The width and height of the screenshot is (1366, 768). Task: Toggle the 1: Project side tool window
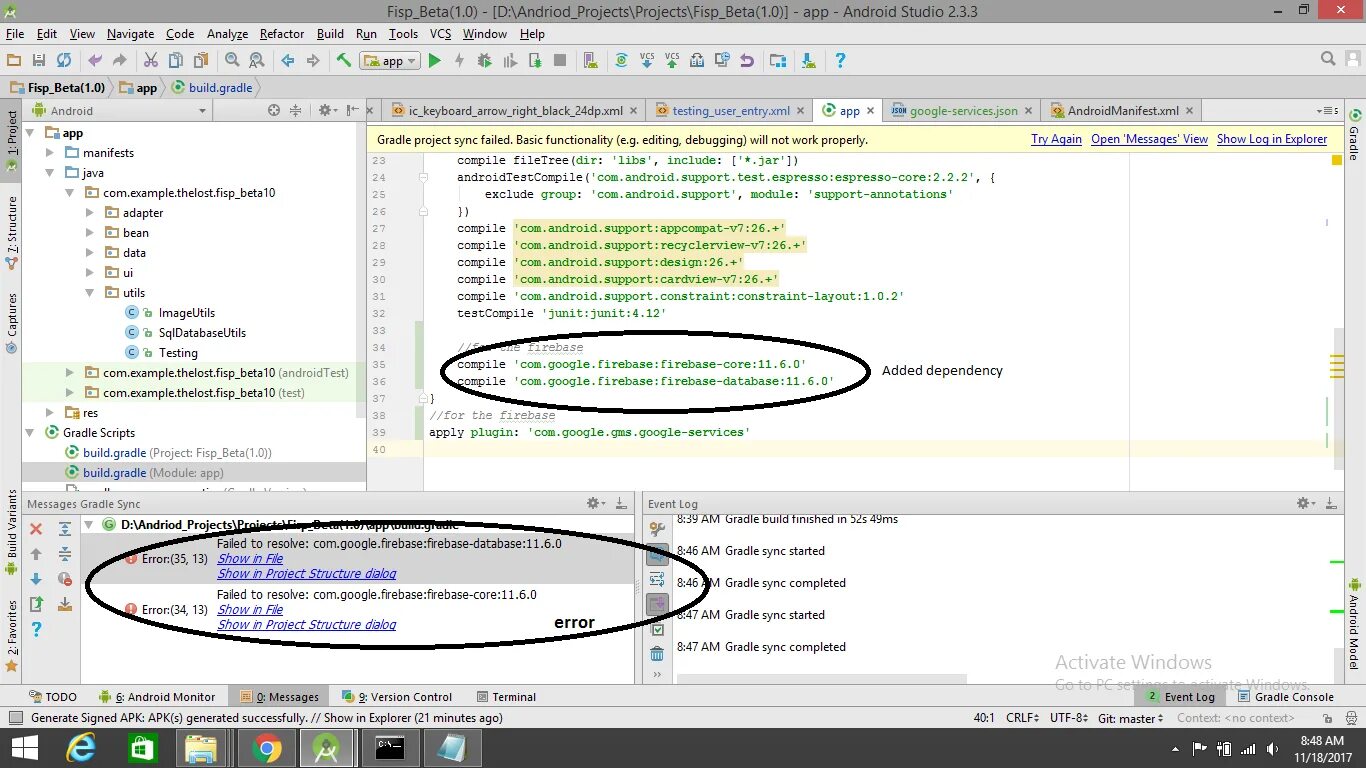[12, 140]
